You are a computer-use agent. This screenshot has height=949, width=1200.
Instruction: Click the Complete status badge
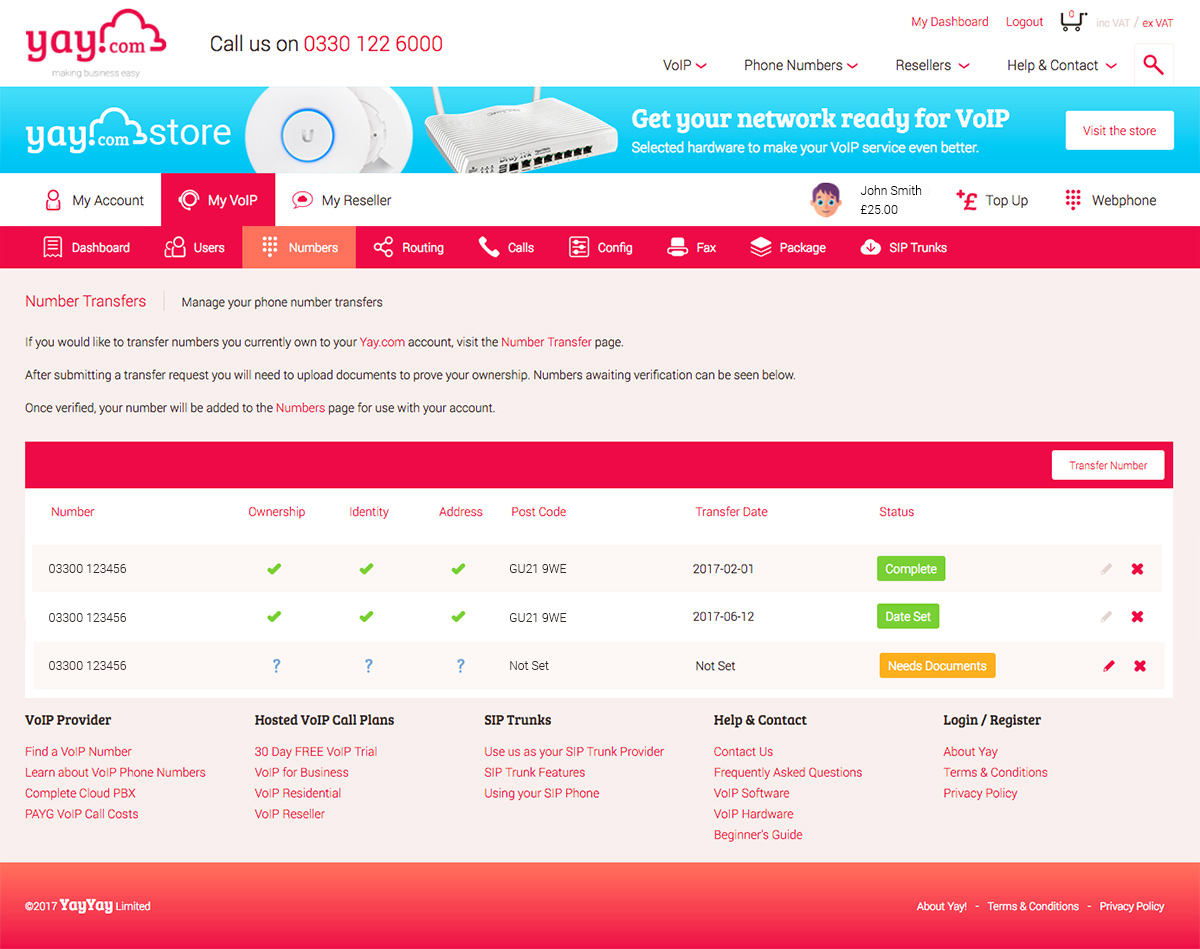click(911, 569)
